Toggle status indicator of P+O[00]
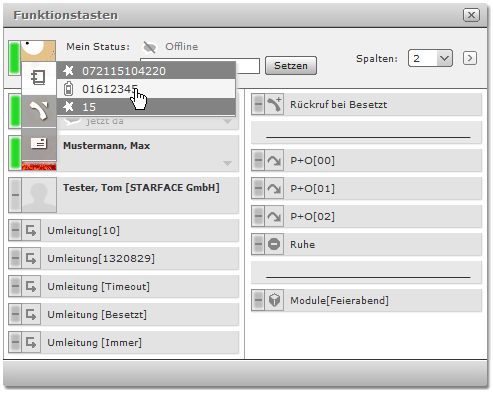493x393 pixels. [x=258, y=160]
